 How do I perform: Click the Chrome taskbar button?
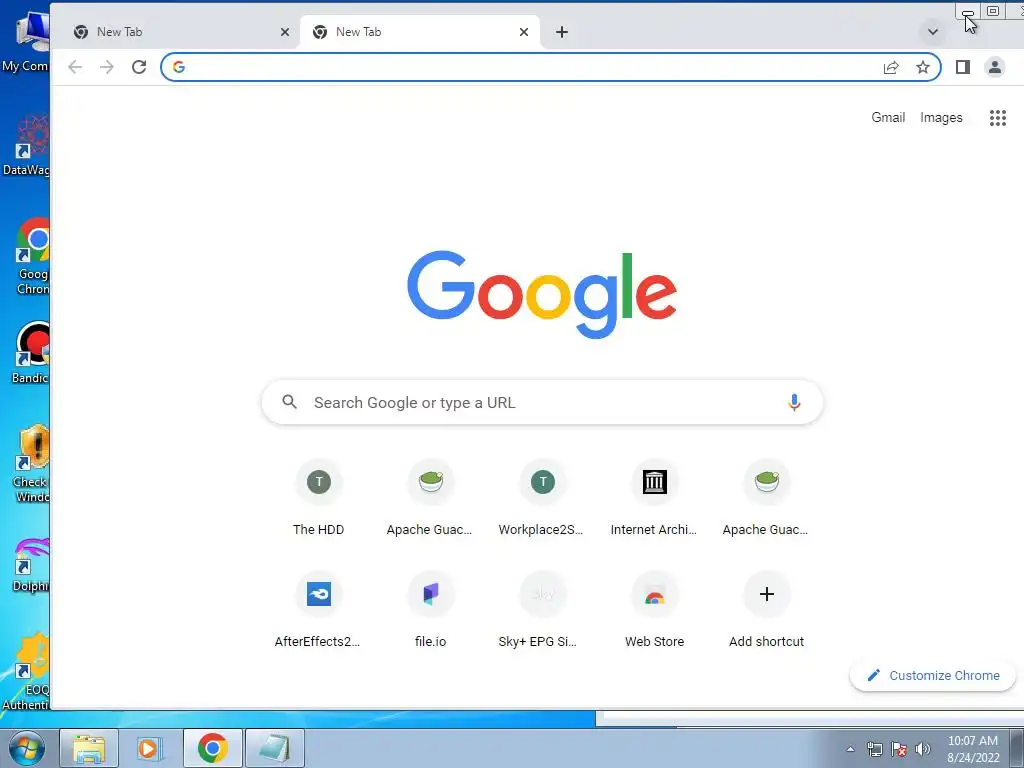tap(212, 748)
